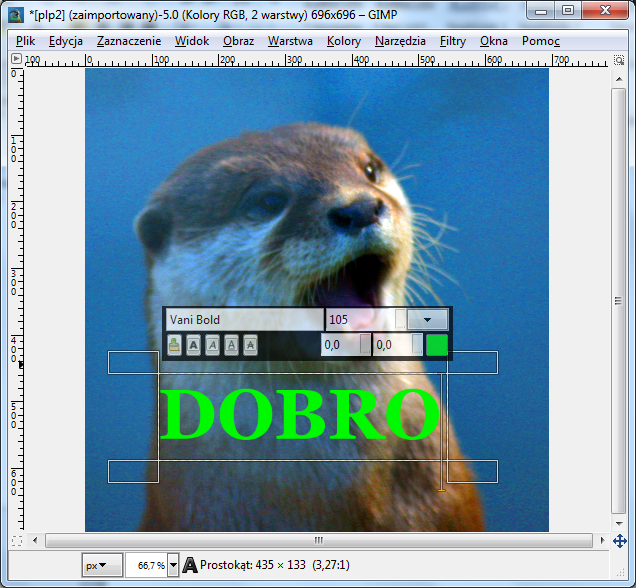
Task: Click the DOBRO text on canvas
Action: (300, 414)
